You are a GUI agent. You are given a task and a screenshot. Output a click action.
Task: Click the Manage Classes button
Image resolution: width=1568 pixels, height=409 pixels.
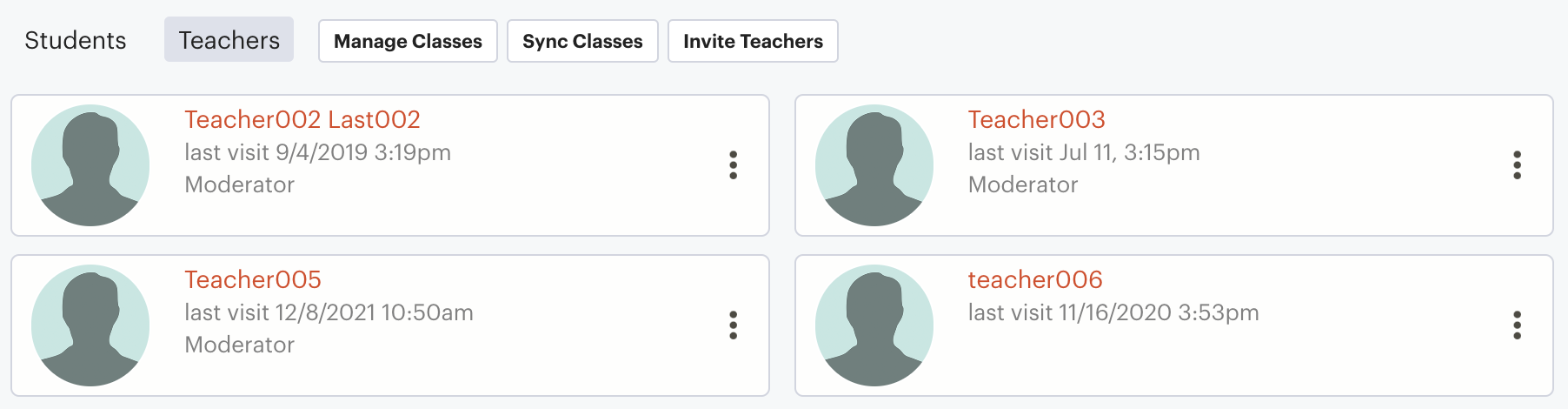point(408,41)
